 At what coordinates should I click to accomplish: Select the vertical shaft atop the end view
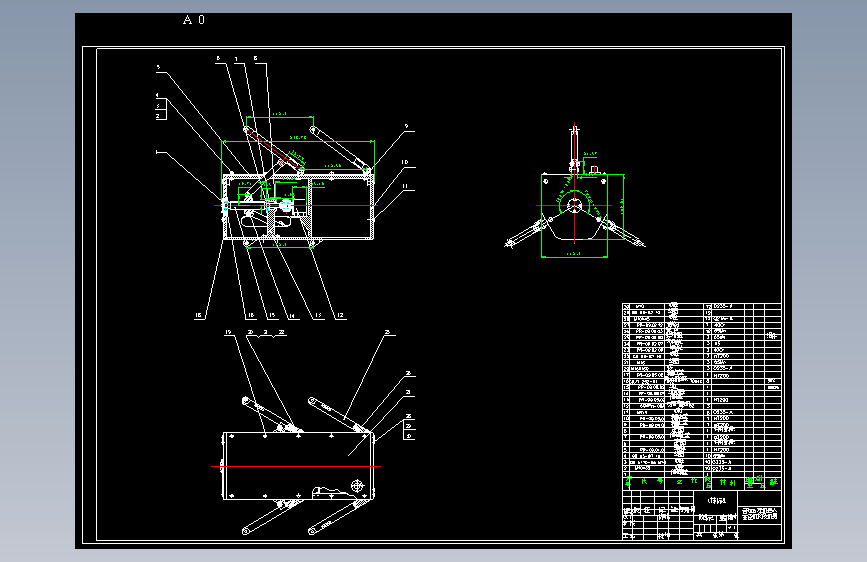pos(574,148)
